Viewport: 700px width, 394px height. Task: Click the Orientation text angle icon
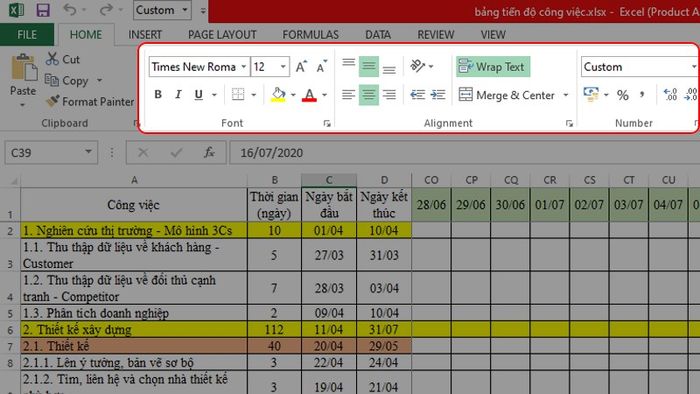tap(418, 66)
